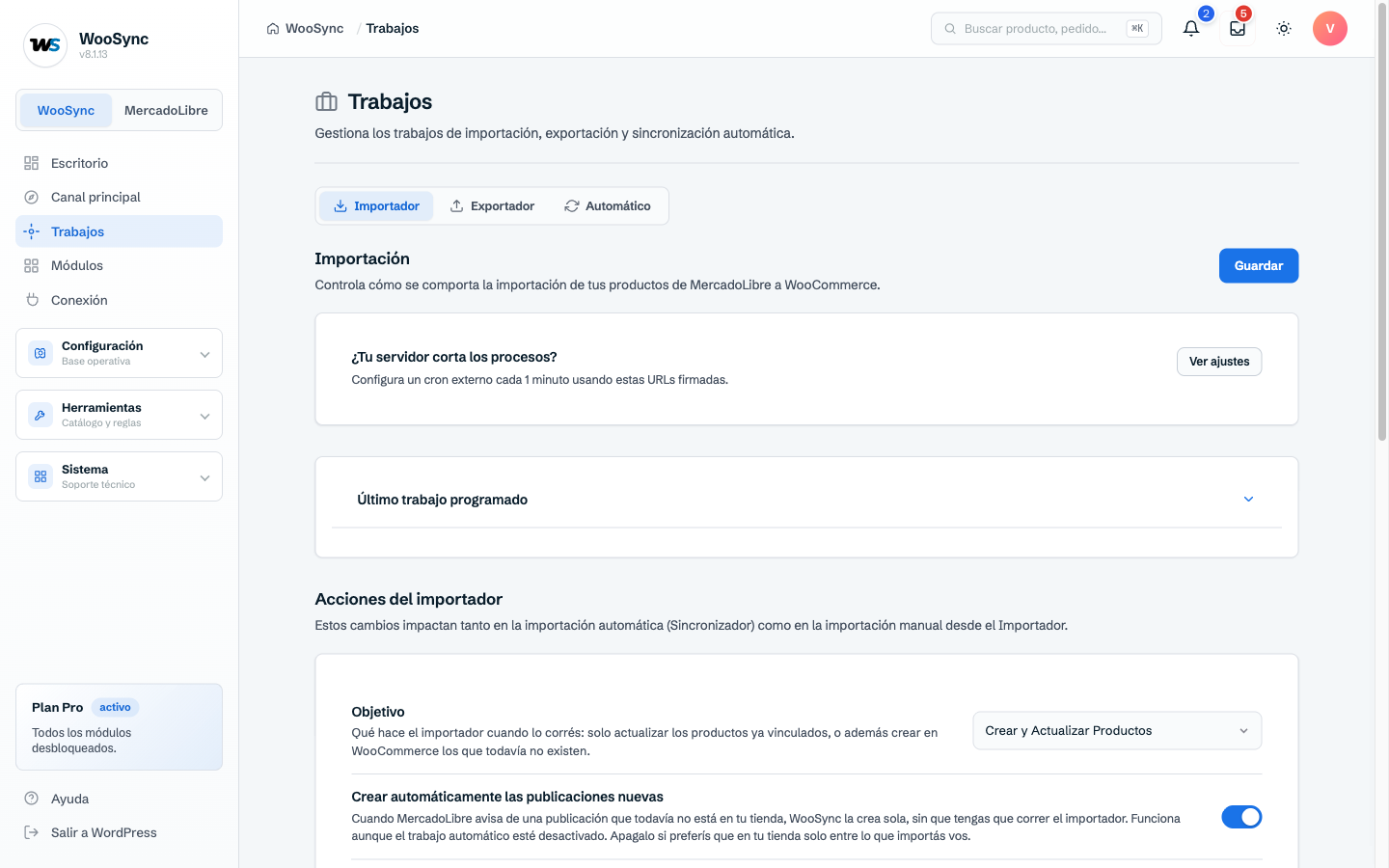This screenshot has width=1389, height=868.
Task: Click the Configuración section icon
Action: pos(41,353)
